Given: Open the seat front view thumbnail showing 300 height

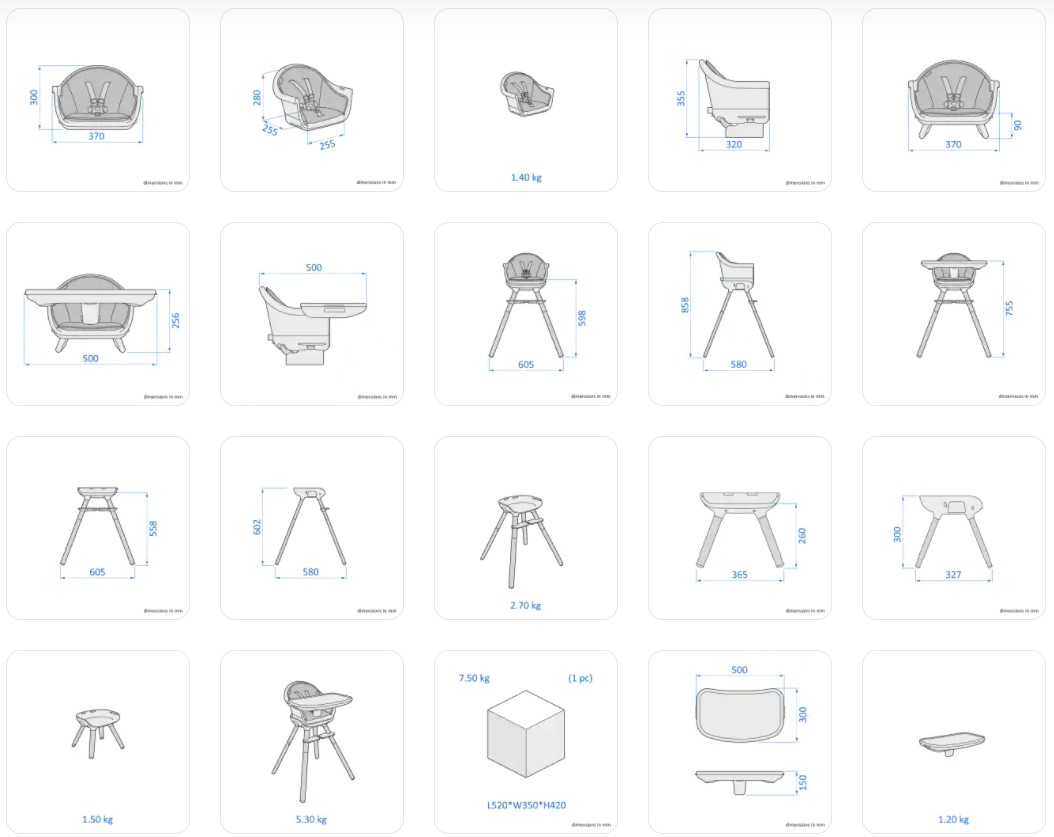Looking at the screenshot, I should click(x=98, y=100).
